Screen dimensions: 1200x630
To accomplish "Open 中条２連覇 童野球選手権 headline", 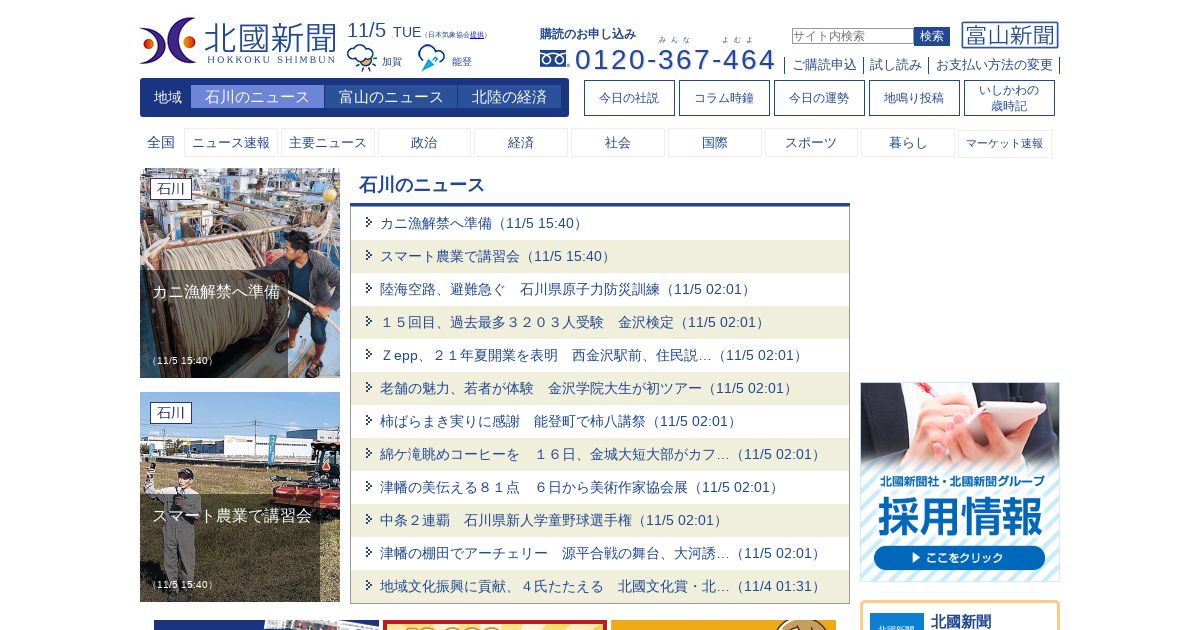I will (x=553, y=520).
